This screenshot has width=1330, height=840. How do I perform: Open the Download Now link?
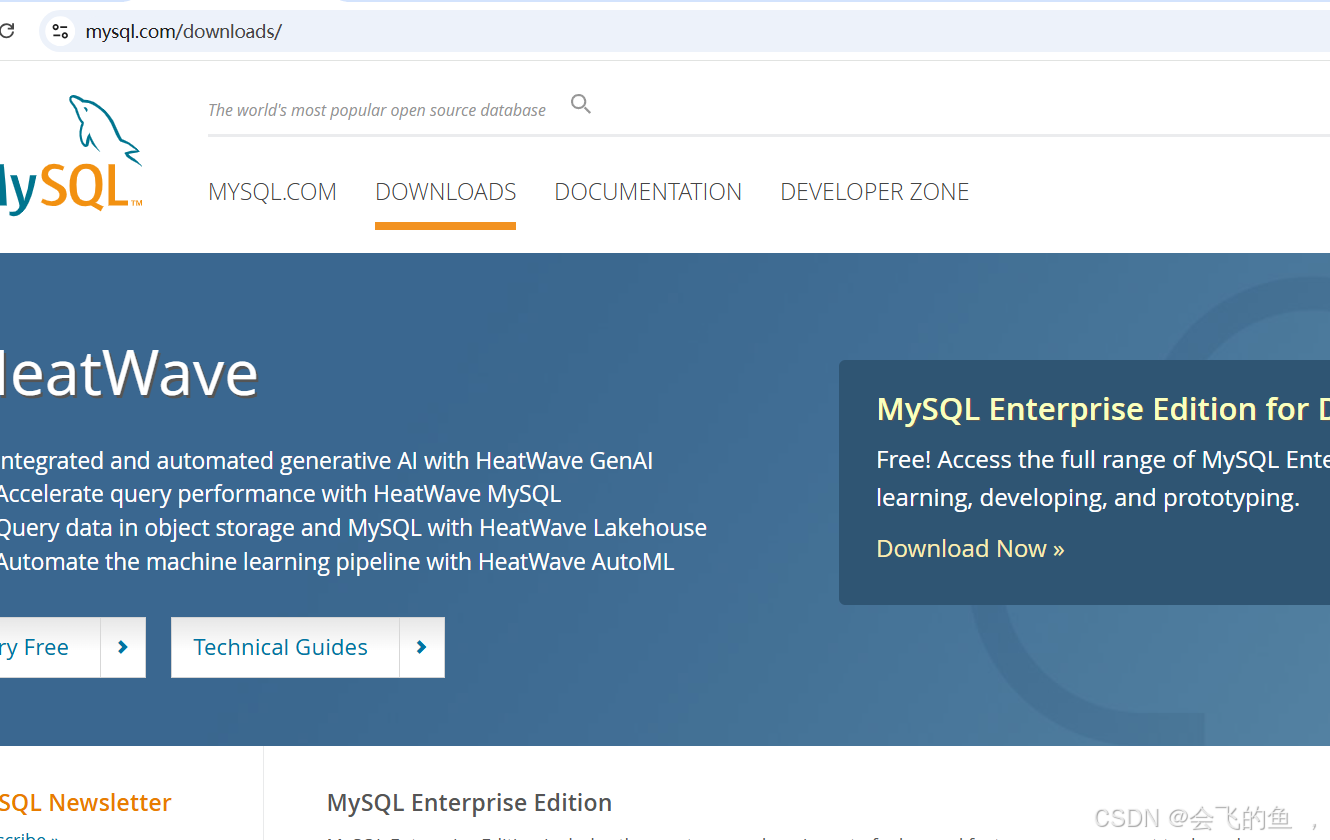(968, 548)
